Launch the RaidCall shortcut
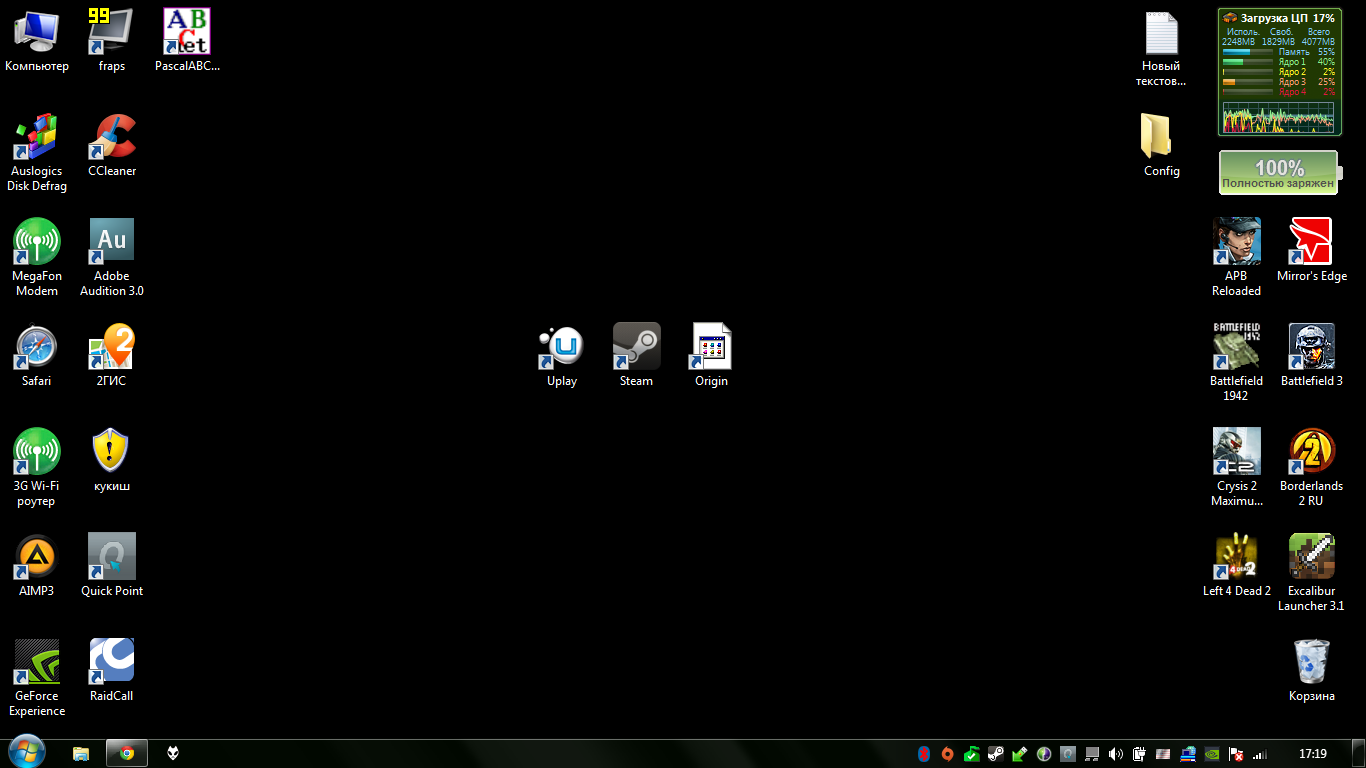Screen dimensions: 1366x768 (112, 670)
